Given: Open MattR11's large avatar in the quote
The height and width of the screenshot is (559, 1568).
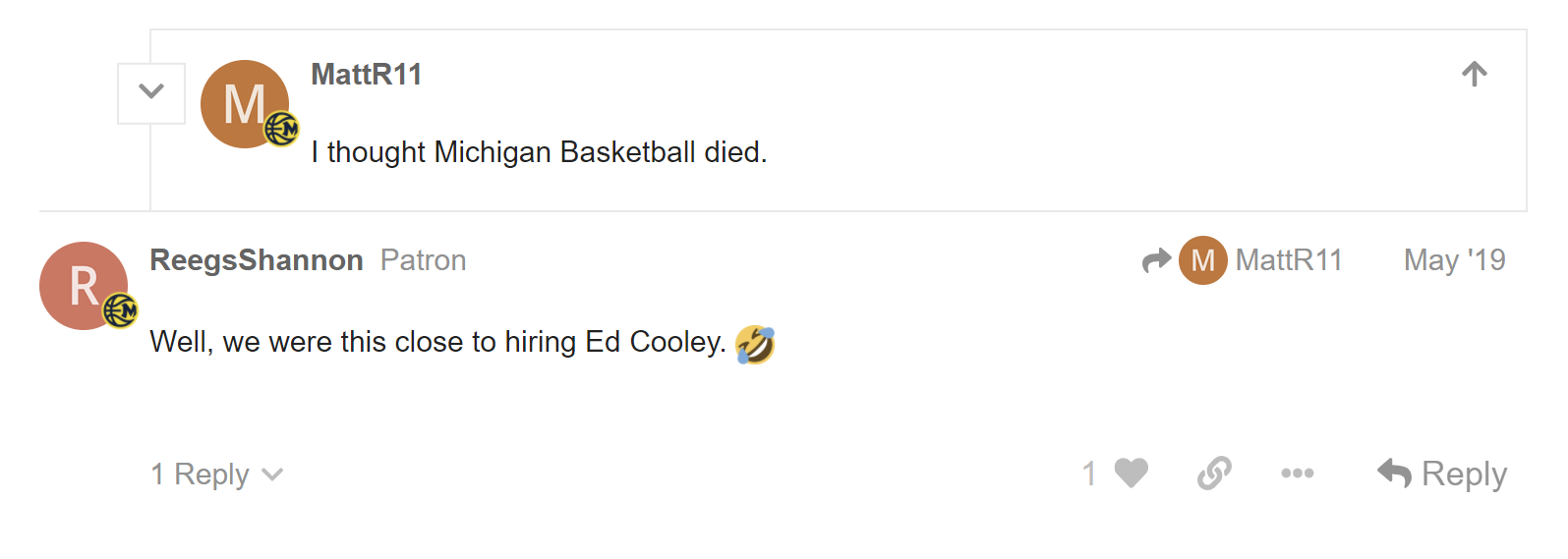Looking at the screenshot, I should pyautogui.click(x=243, y=103).
